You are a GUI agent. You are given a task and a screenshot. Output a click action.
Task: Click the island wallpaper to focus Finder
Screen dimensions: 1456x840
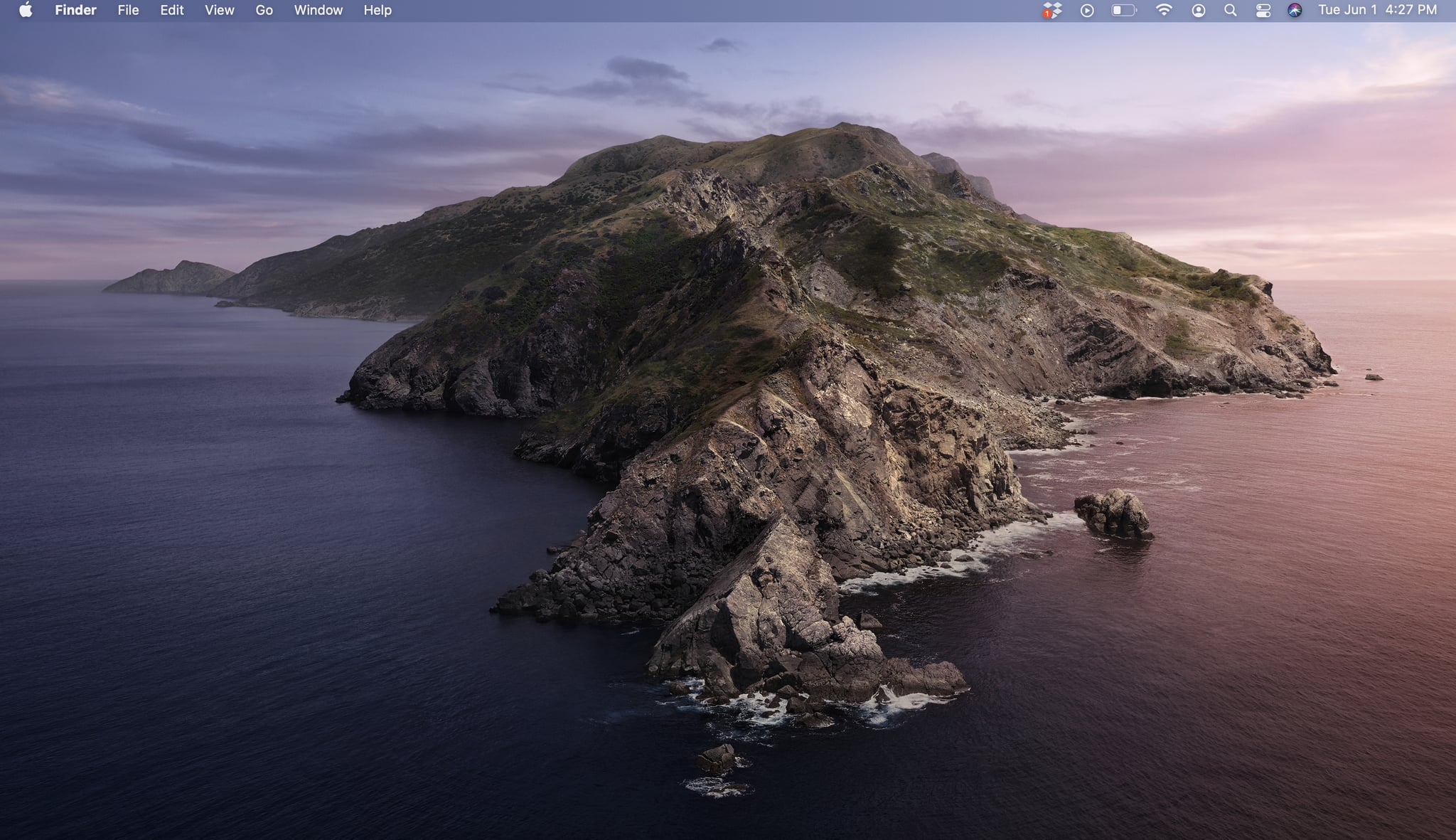(x=782, y=285)
